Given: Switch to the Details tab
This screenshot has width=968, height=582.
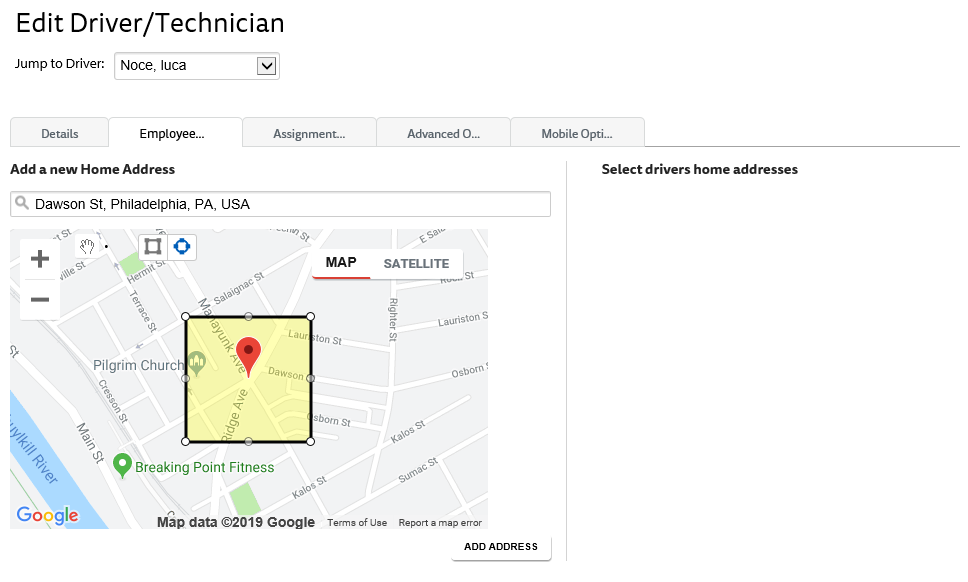Looking at the screenshot, I should (59, 133).
